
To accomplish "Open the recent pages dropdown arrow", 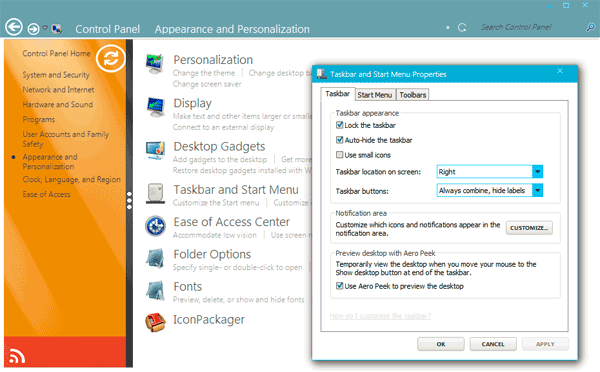I will pos(45,28).
